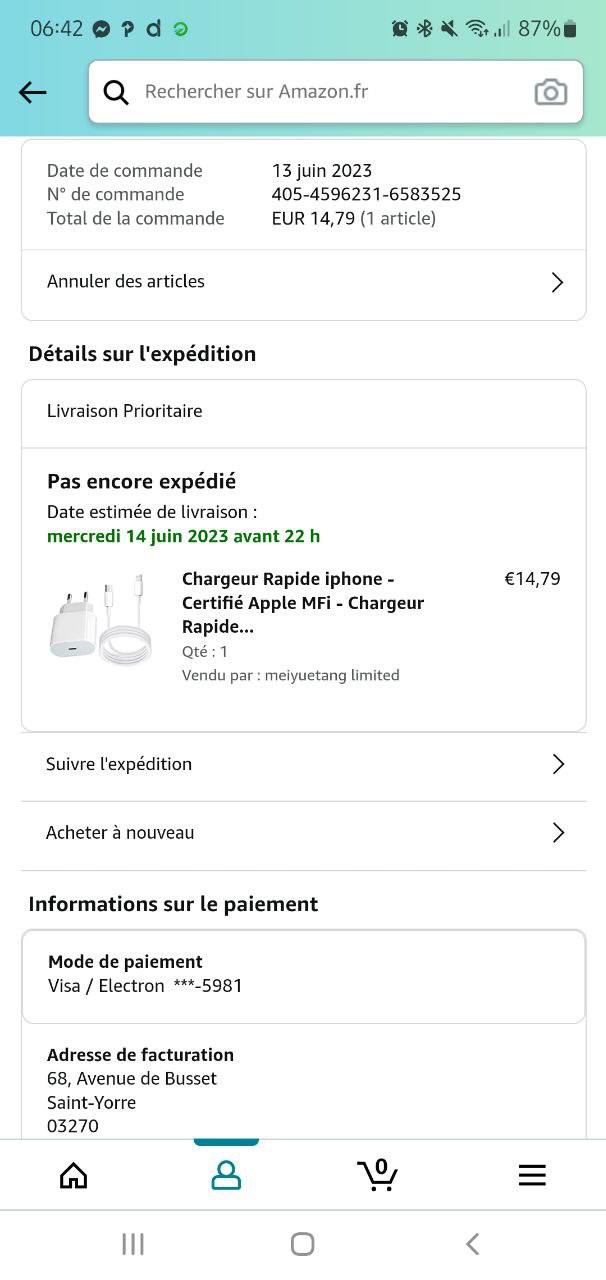Tap Annuler des articles row

[126, 282]
